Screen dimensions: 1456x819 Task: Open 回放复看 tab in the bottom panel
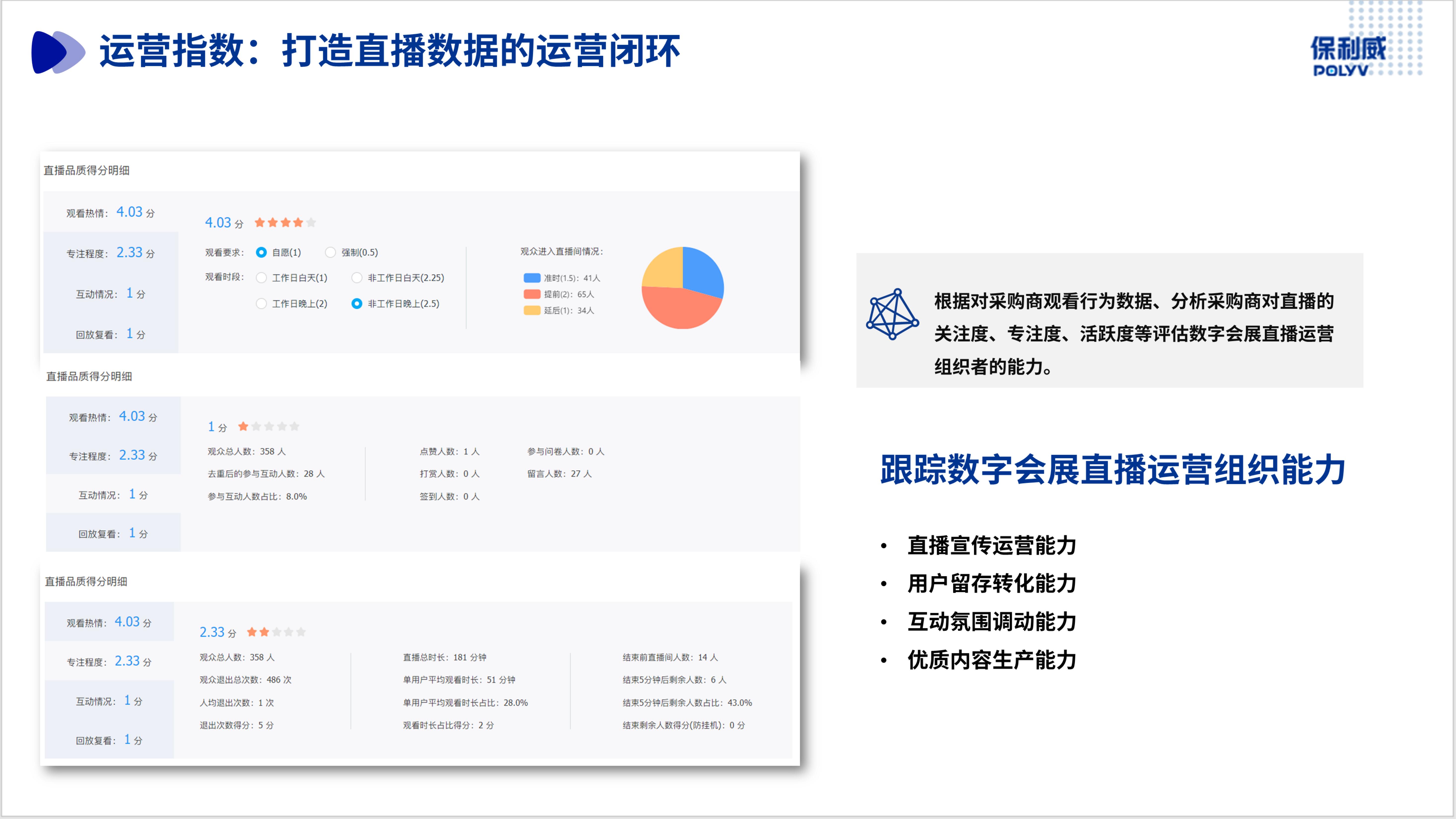tap(109, 739)
